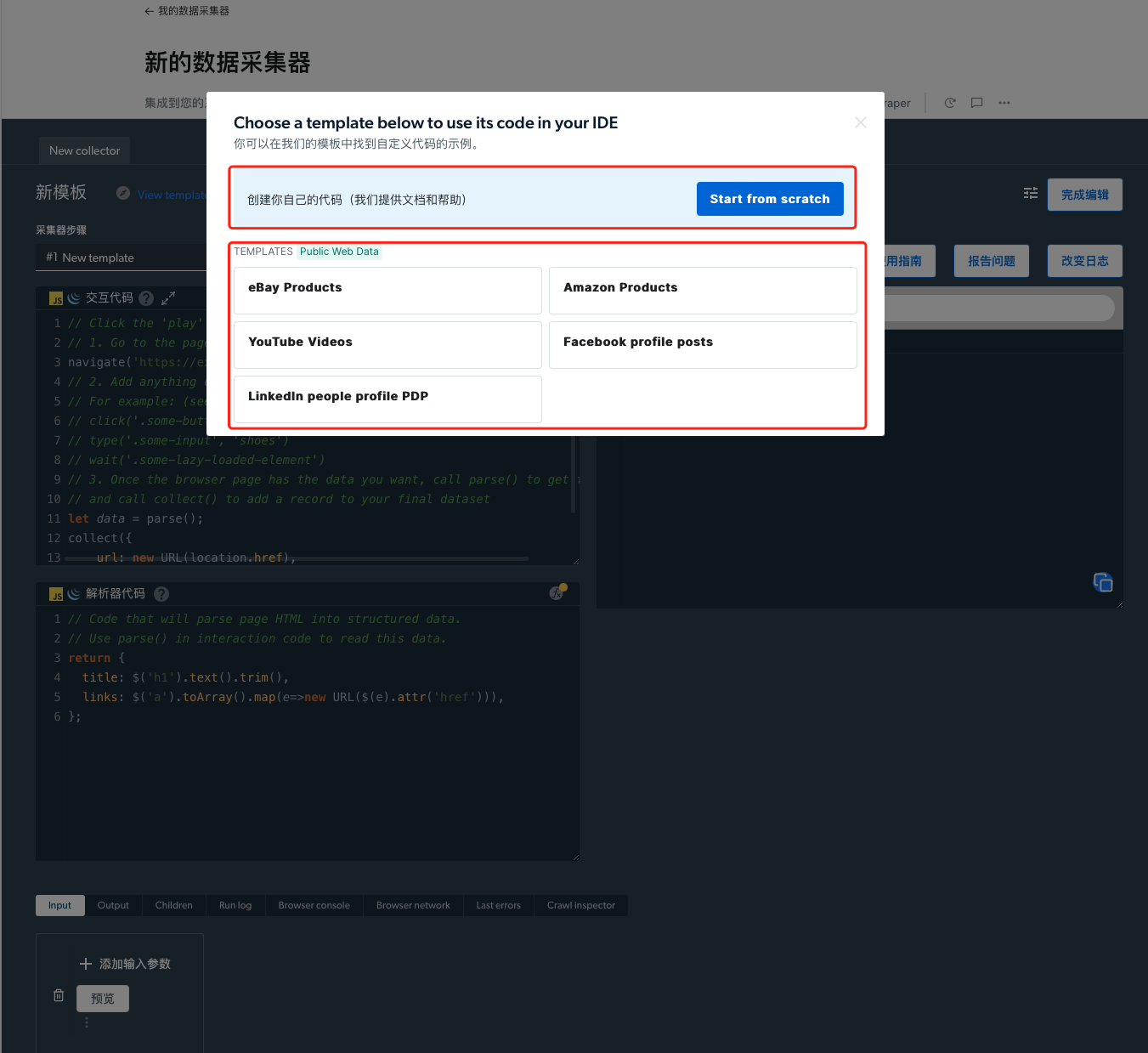Image resolution: width=1148 pixels, height=1053 pixels.
Task: Select step #1 New template
Action: coord(121,258)
